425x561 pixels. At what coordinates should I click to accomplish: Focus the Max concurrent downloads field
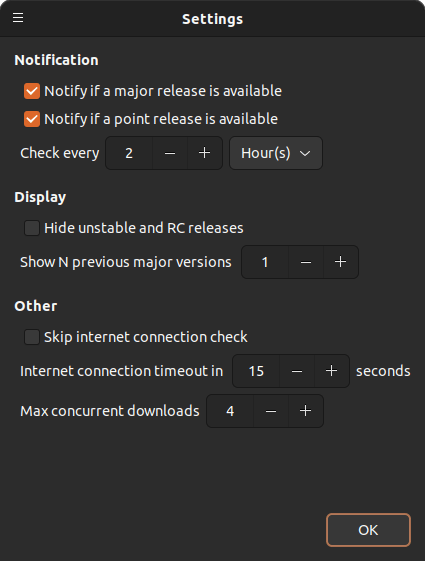click(x=230, y=411)
